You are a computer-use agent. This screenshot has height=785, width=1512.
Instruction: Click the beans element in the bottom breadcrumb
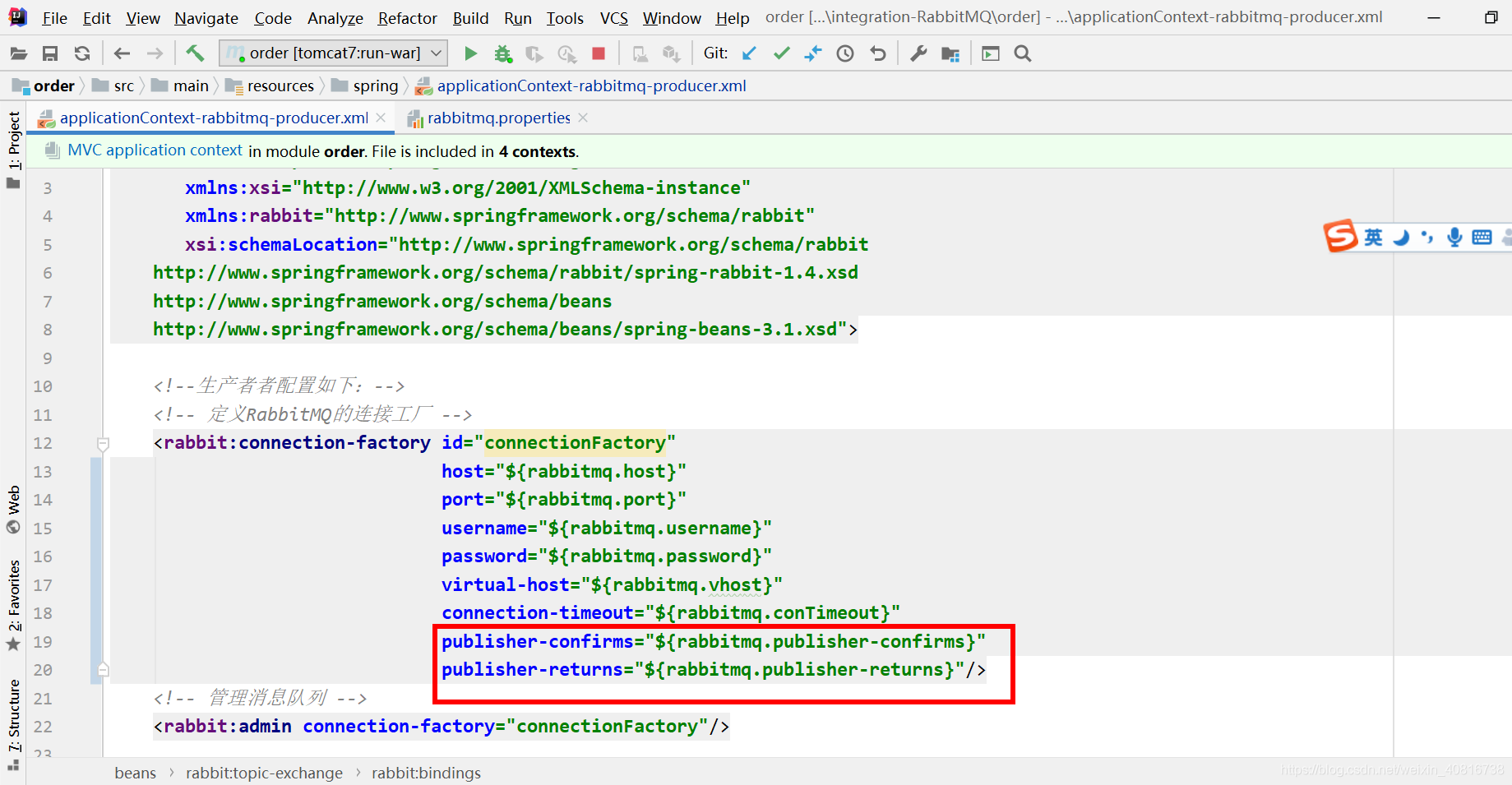(136, 773)
